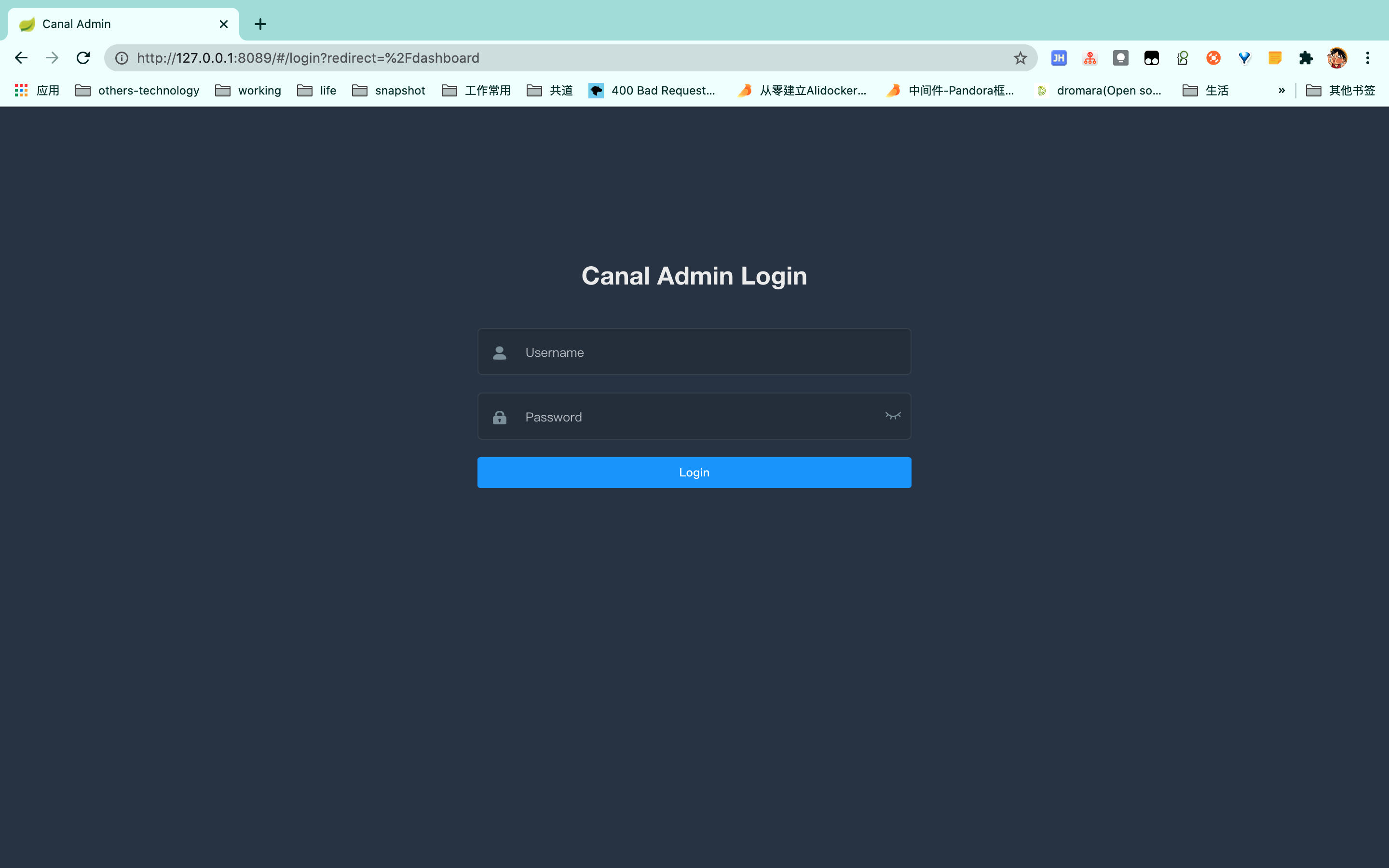Click the address bar URL
The width and height of the screenshot is (1389, 868).
click(x=308, y=58)
